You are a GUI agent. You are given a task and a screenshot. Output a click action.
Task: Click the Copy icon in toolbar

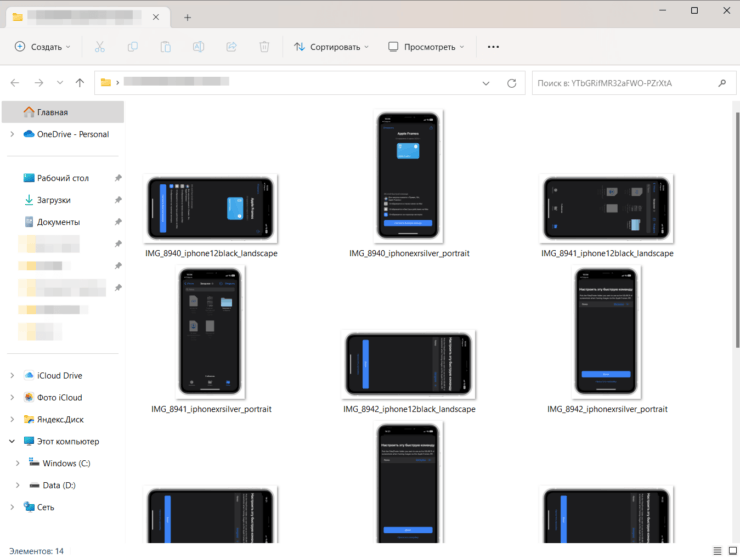(x=133, y=47)
